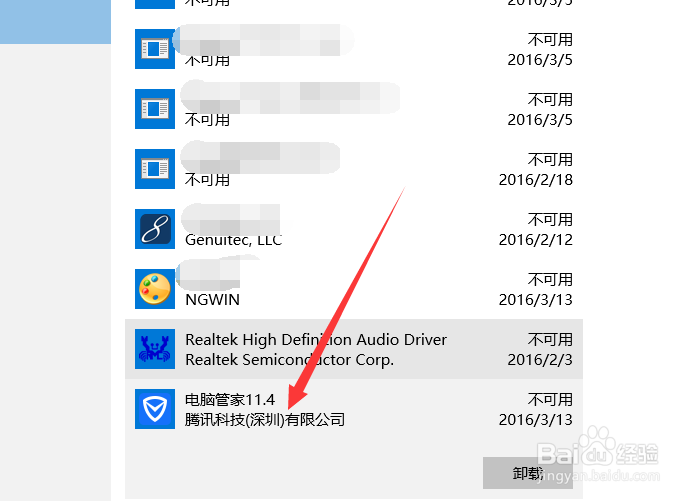The image size is (700, 501).
Task: Click the generic app icon above the 2016/2/18 entry
Action: (155, 109)
